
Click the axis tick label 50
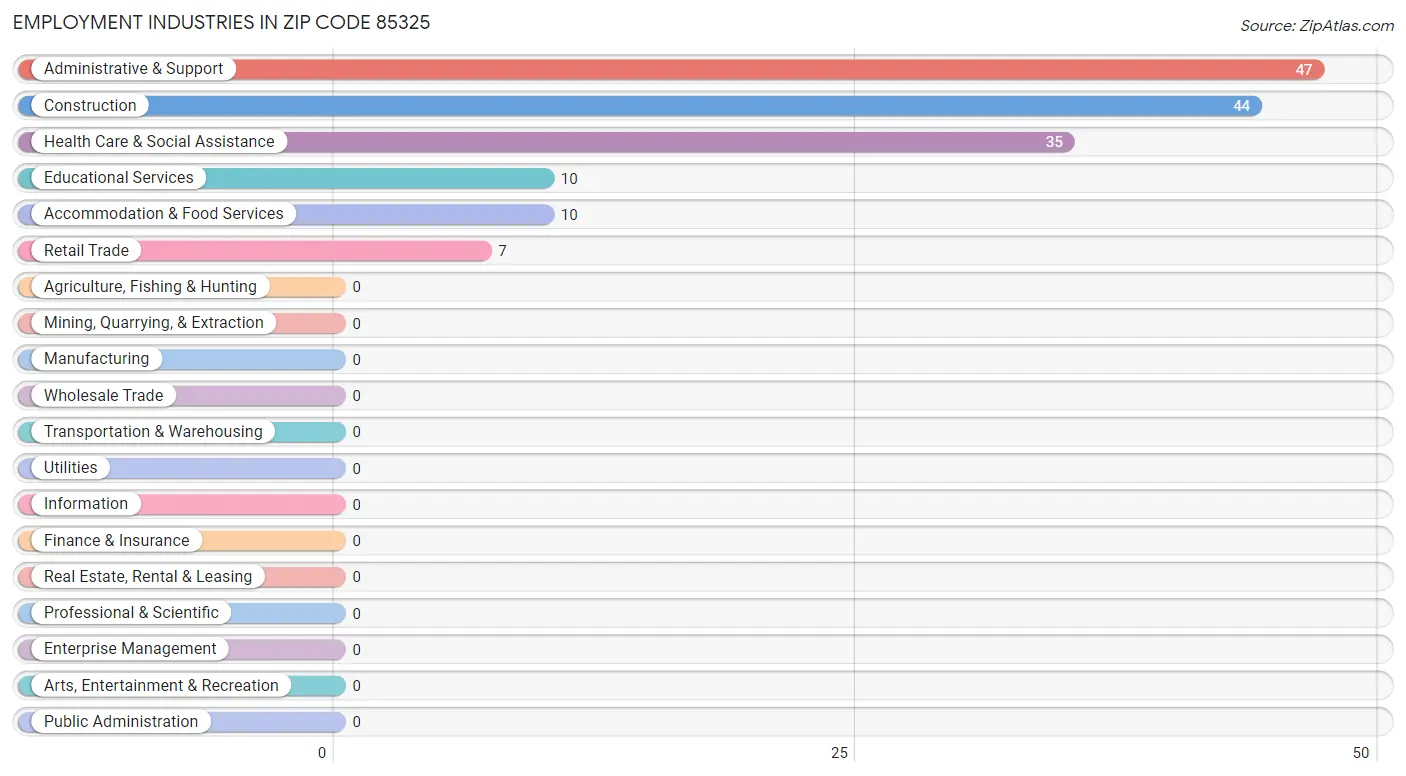click(x=1361, y=753)
